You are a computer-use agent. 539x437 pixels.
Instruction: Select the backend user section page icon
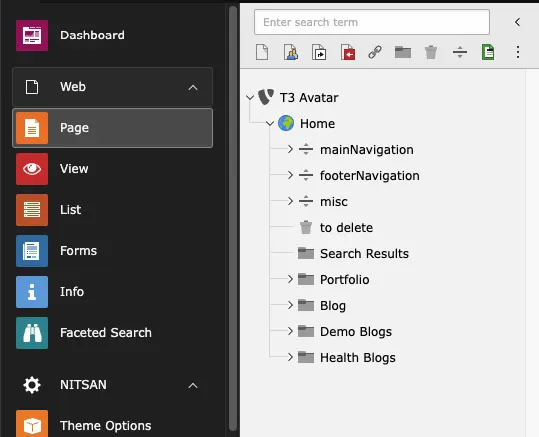click(291, 52)
